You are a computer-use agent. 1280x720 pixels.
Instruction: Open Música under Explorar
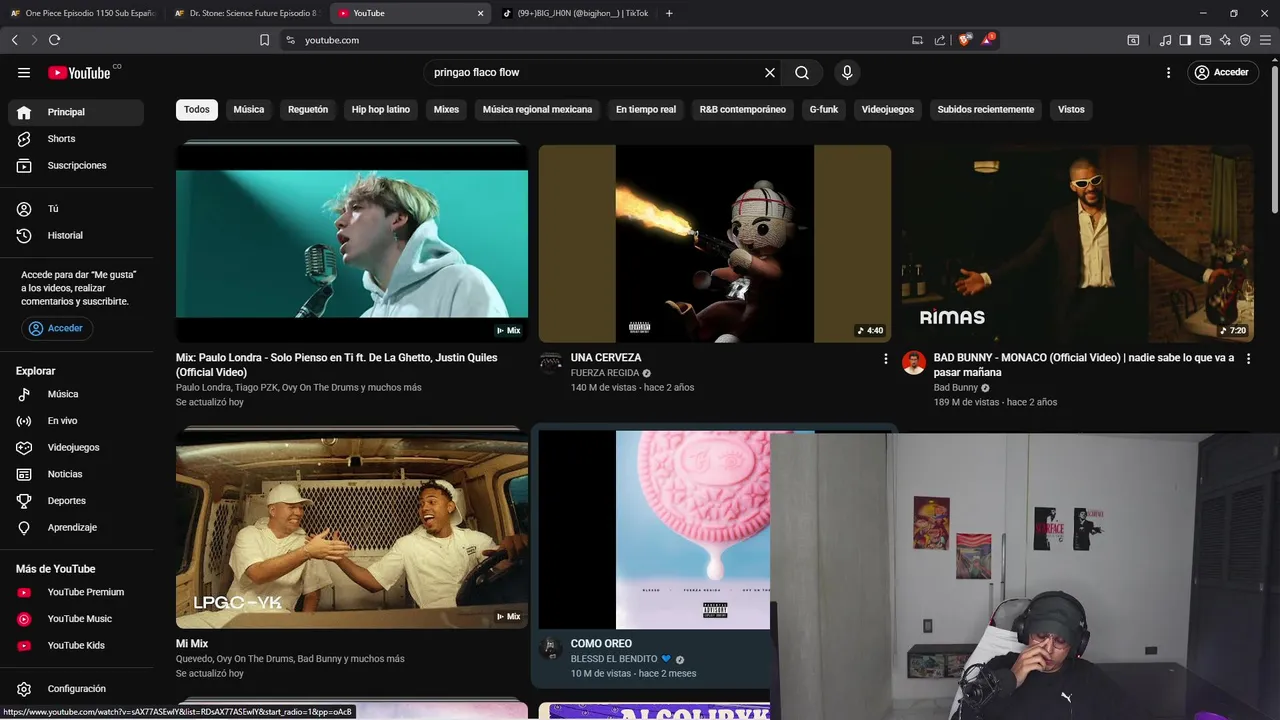click(76, 394)
